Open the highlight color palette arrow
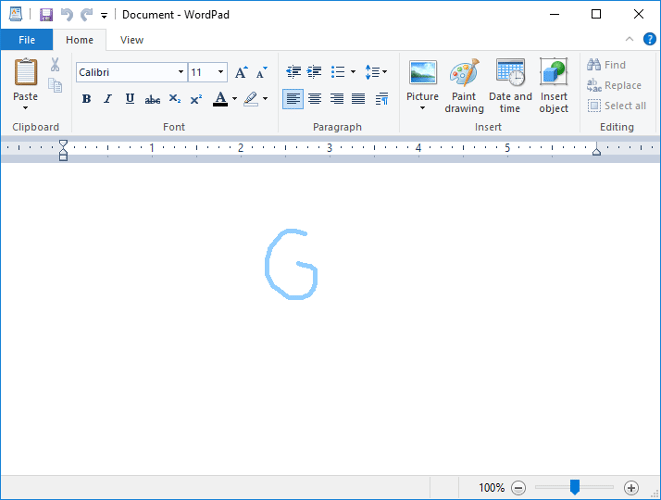This screenshot has height=500, width=661. [265, 99]
